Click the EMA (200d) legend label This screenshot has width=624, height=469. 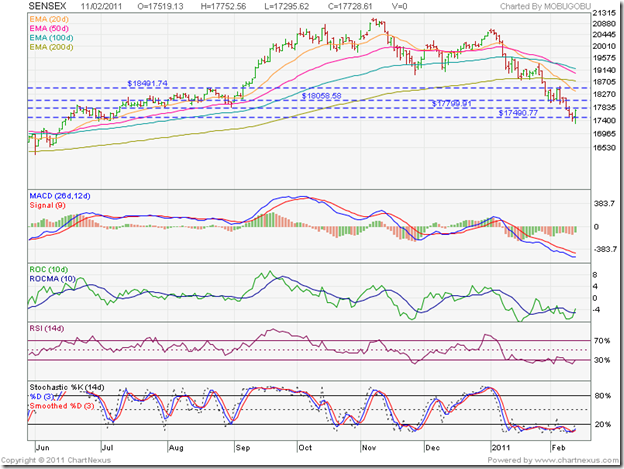coord(51,47)
